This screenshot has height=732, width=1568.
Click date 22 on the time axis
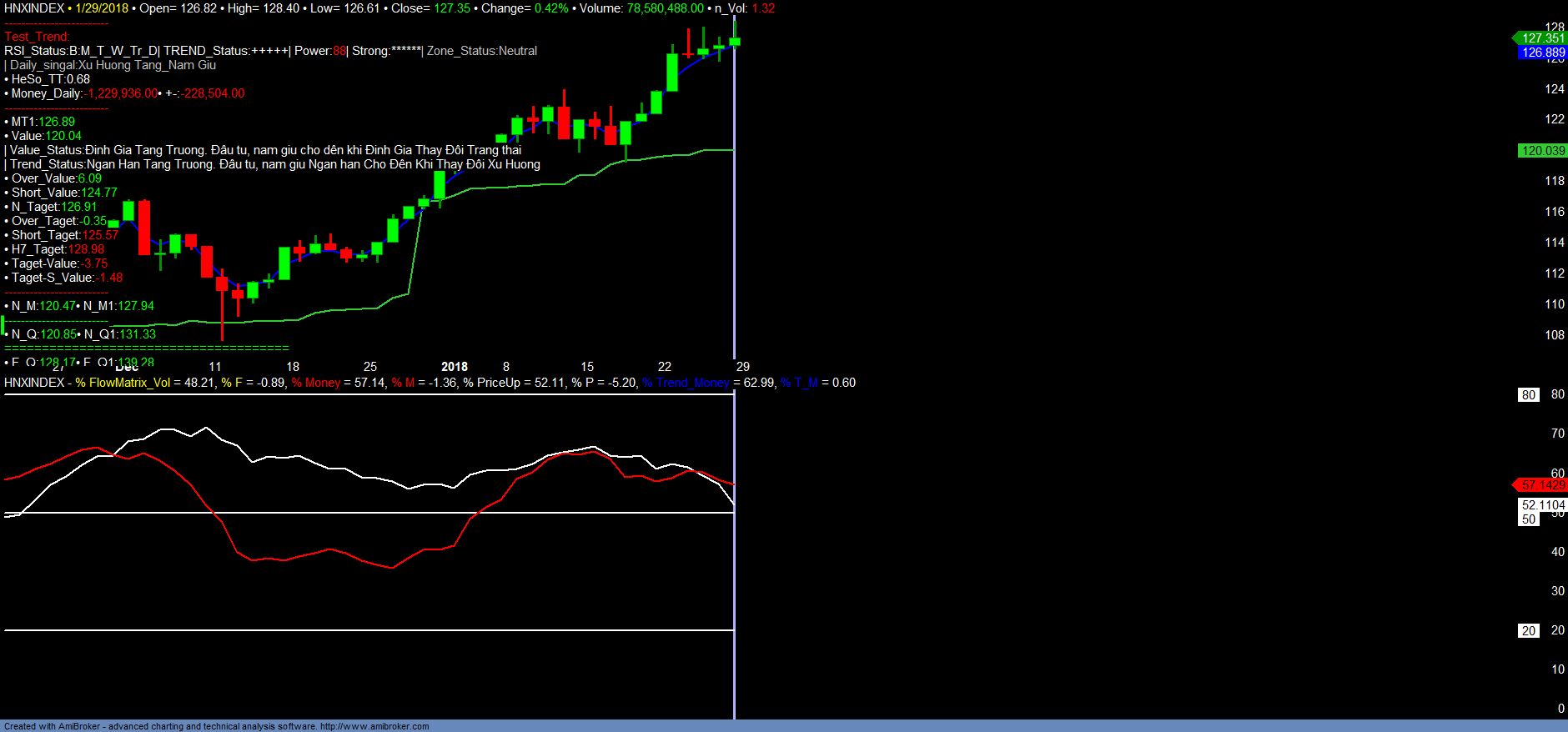664,367
